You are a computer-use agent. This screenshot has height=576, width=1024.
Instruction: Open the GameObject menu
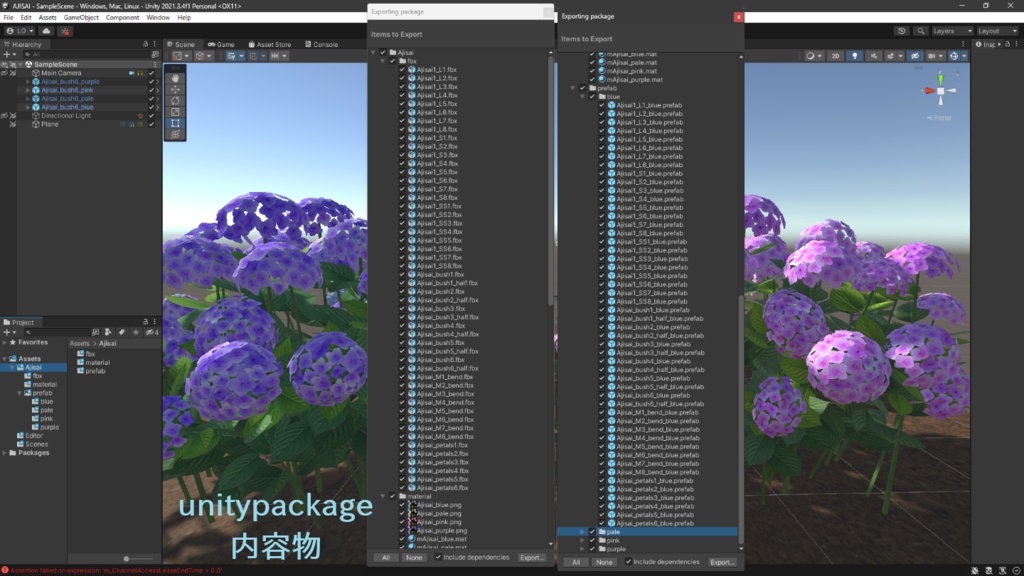81,18
